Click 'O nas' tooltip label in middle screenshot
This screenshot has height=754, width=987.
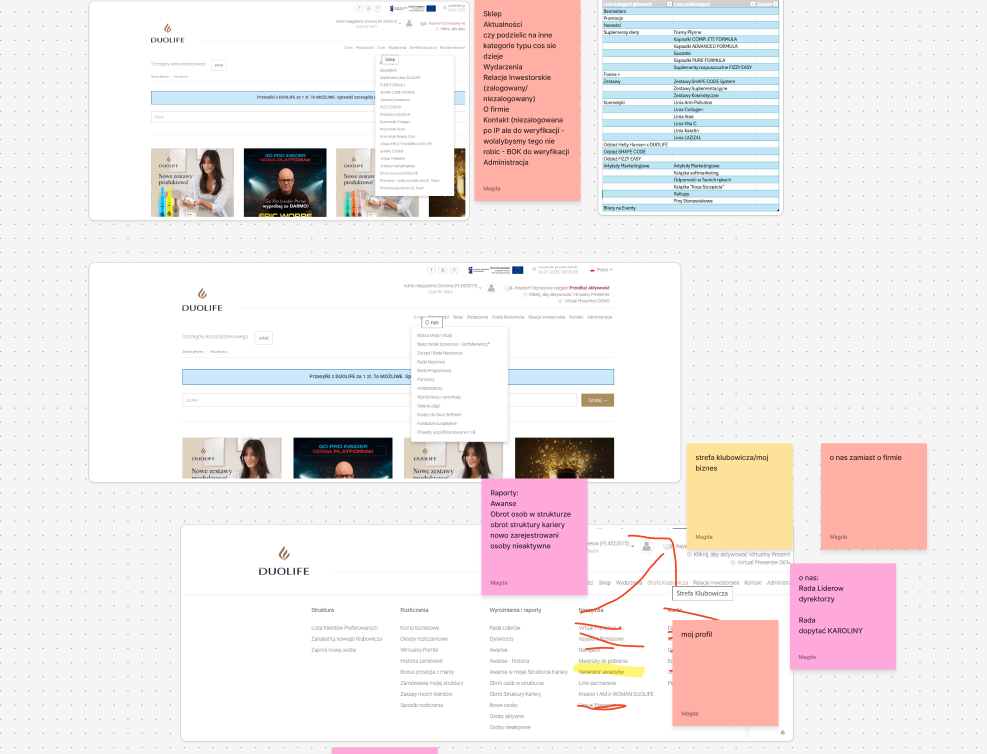click(x=432, y=322)
